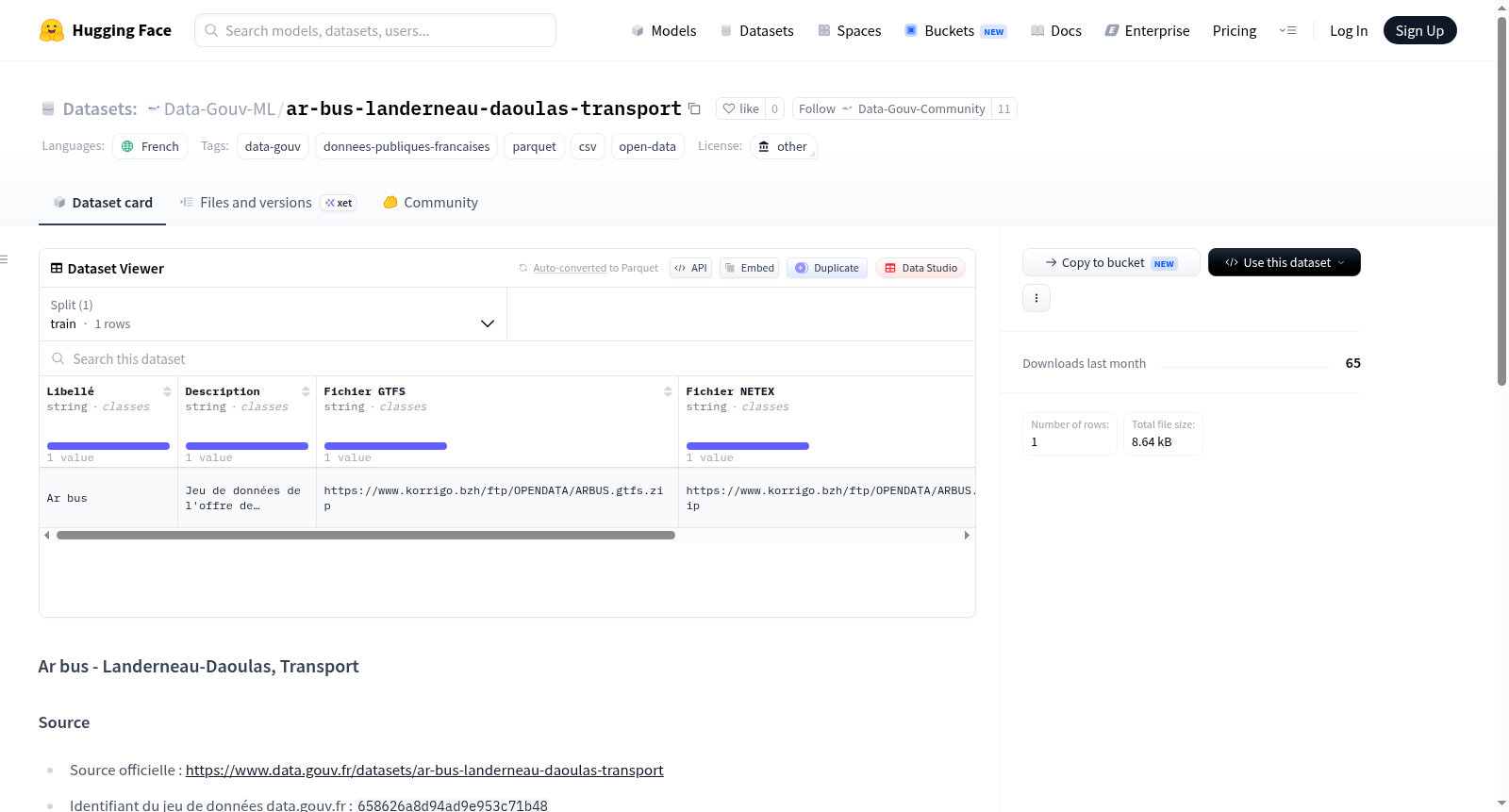Click the like count 0
The height and width of the screenshot is (812, 1509).
click(x=775, y=108)
